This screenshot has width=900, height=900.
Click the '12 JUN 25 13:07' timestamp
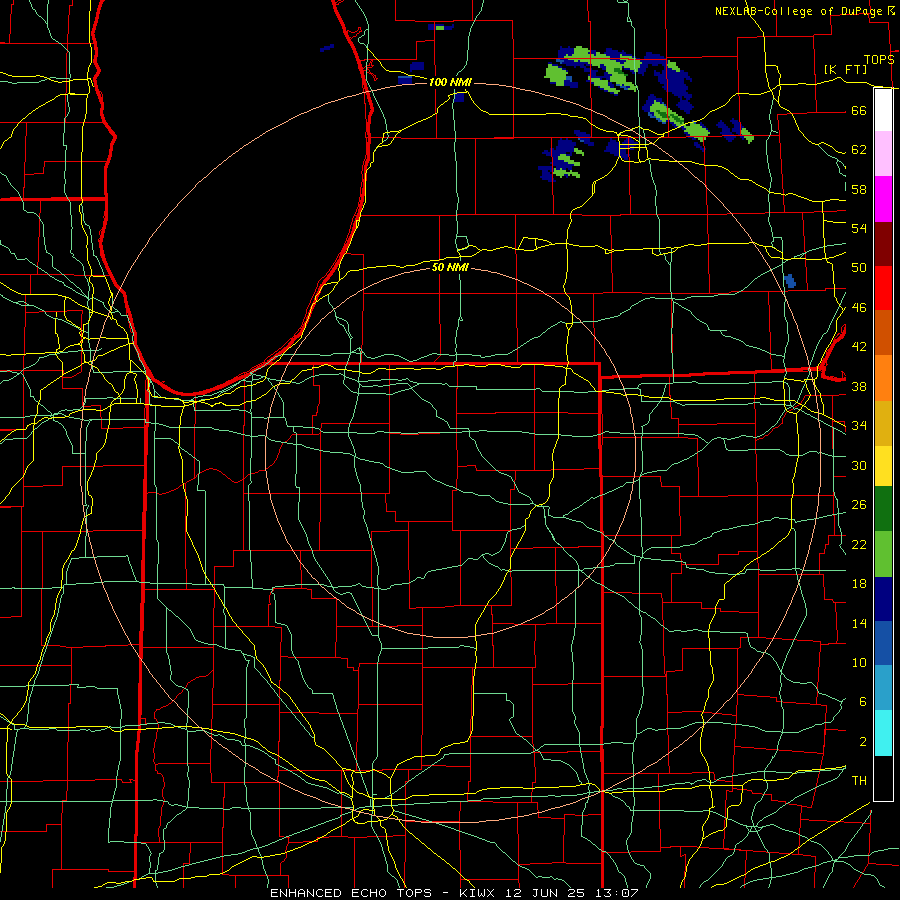(572, 893)
